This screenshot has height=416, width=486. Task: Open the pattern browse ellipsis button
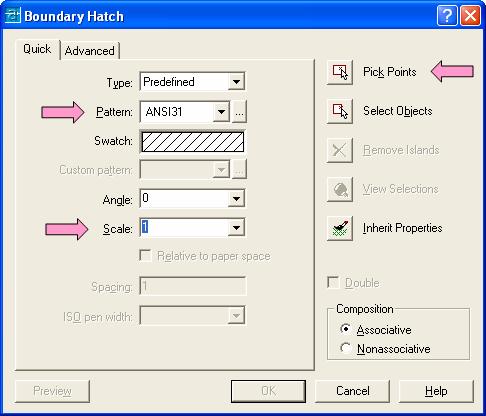[239, 112]
